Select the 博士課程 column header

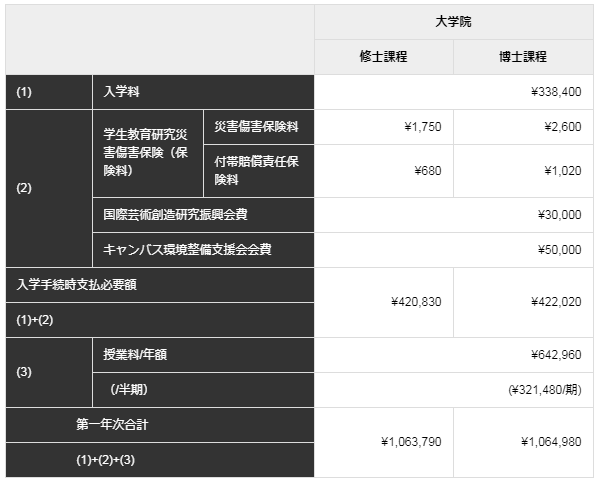click(x=523, y=57)
